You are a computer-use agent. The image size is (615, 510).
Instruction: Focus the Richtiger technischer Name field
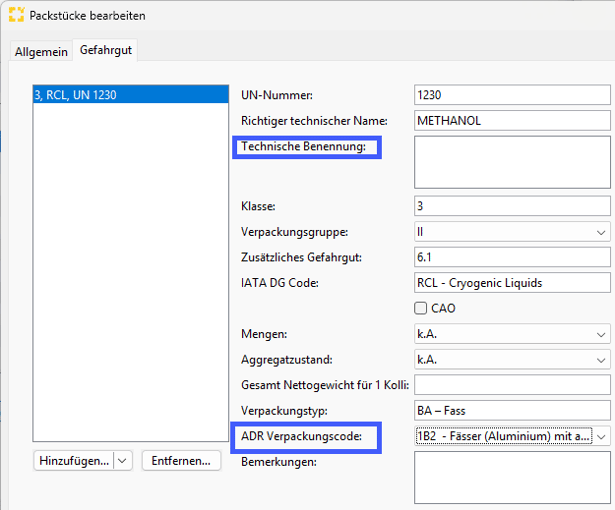point(511,121)
